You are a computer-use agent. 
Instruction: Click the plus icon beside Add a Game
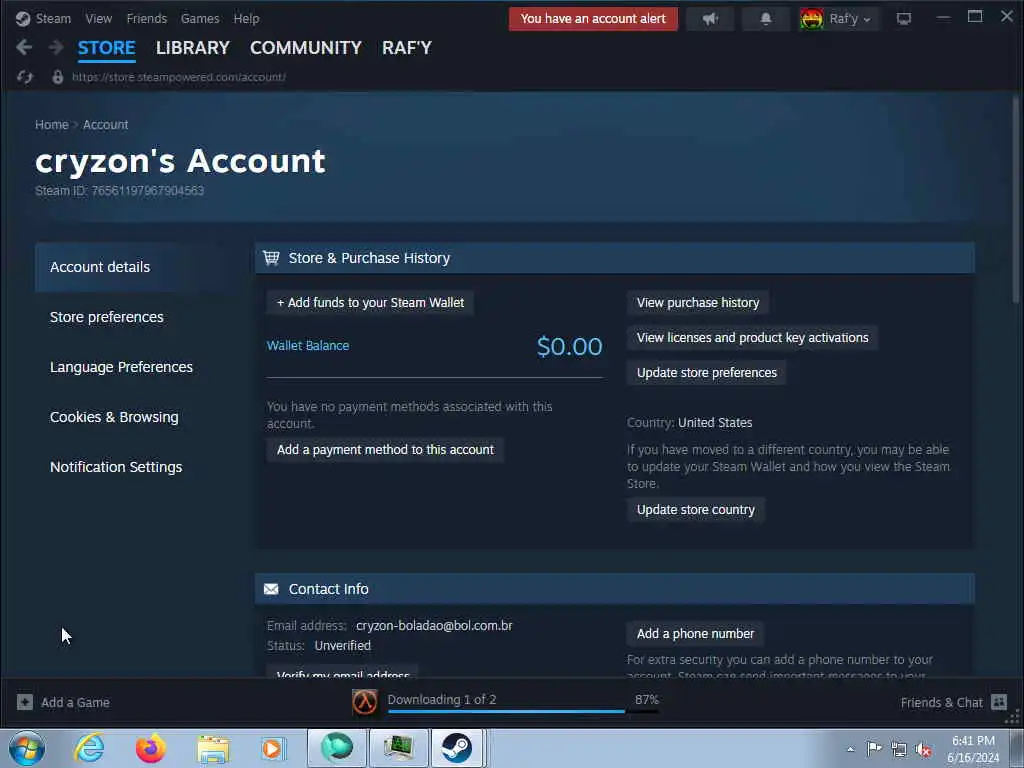pos(25,702)
